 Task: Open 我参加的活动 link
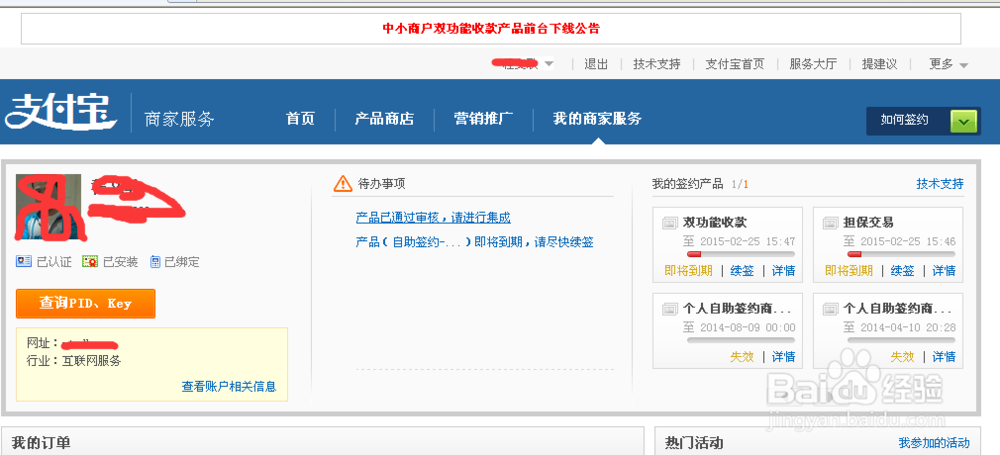pos(934,442)
